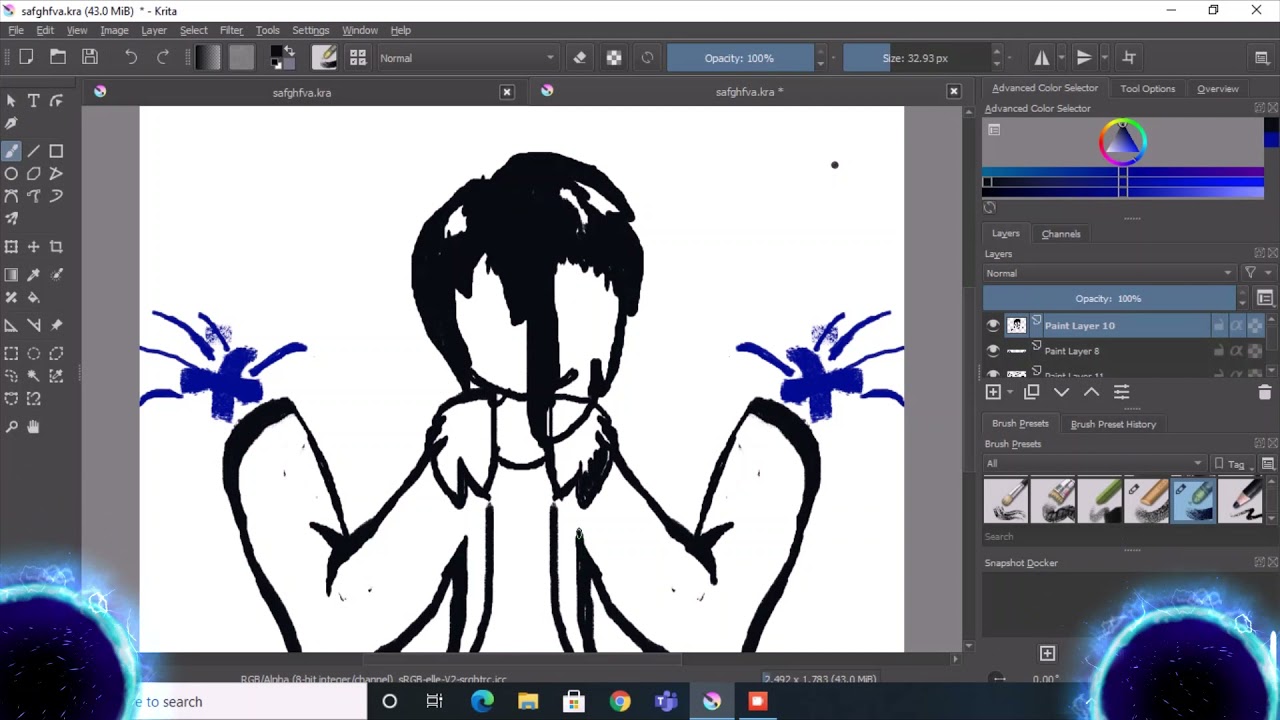Open layer thumbnail view options menu
This screenshot has width=1280, height=720.
click(1265, 298)
